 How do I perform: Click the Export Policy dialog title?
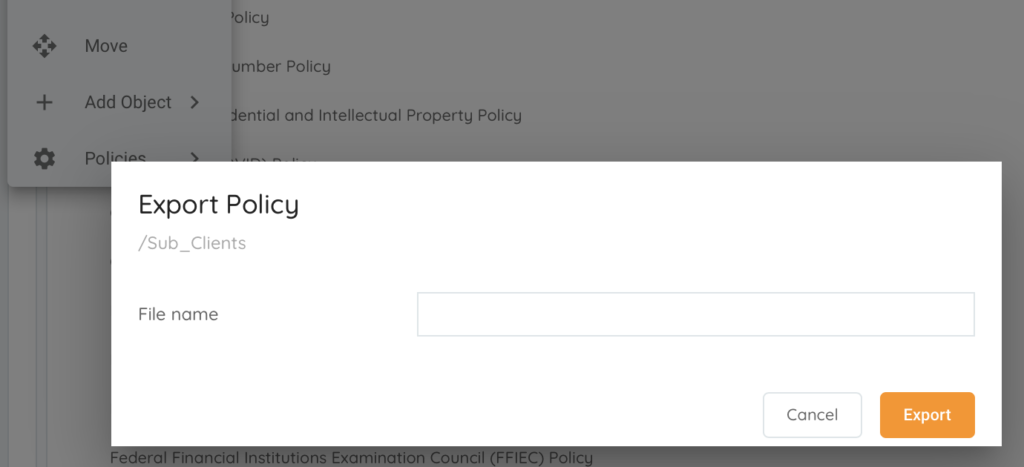(219, 204)
